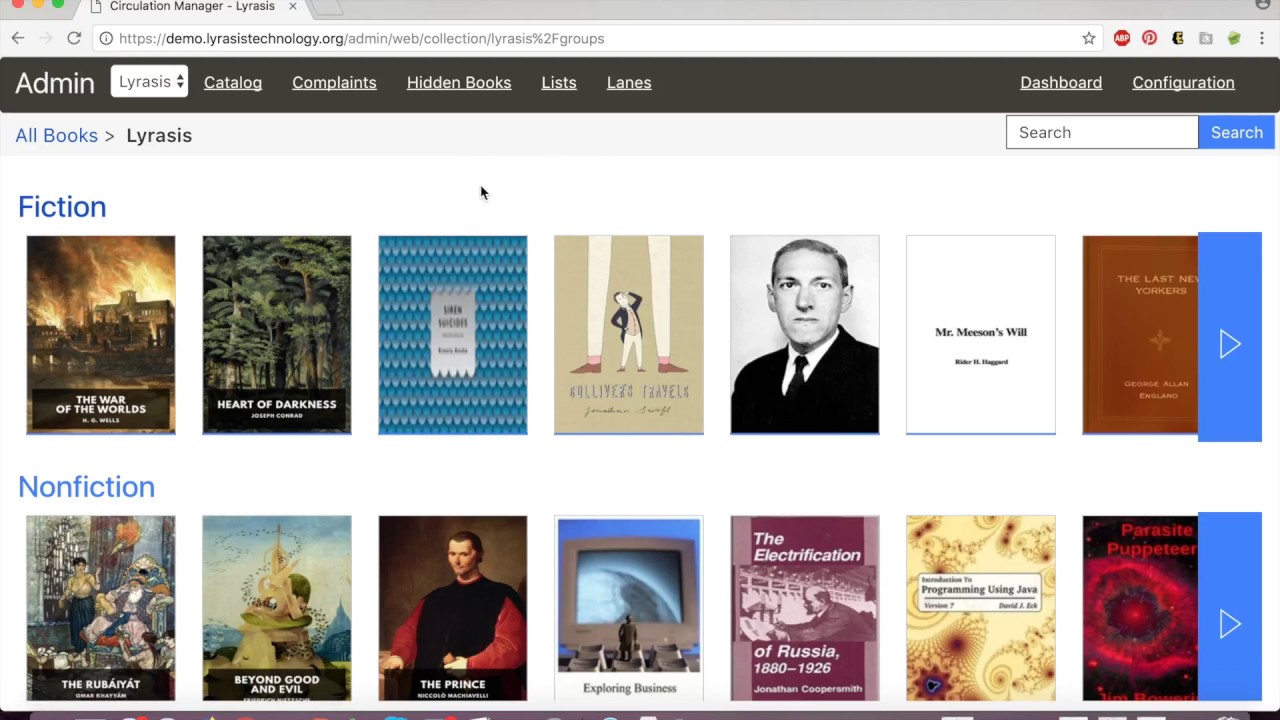Open the Mr. Meeson's Will book
The image size is (1280, 720).
(x=981, y=335)
